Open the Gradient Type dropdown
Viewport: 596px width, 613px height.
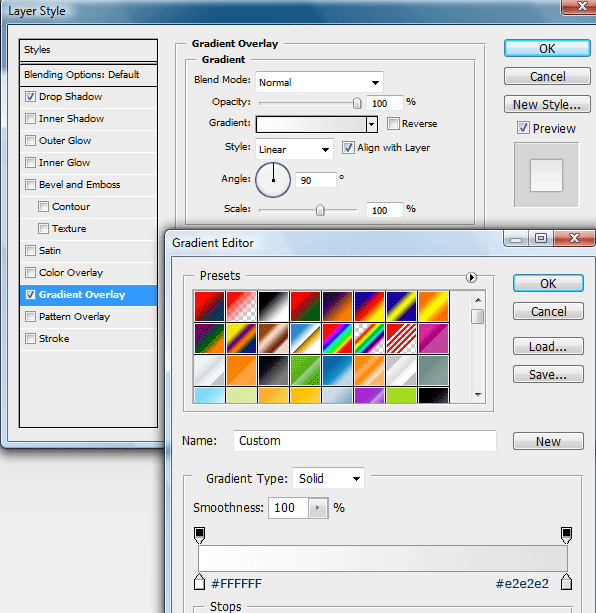point(328,478)
